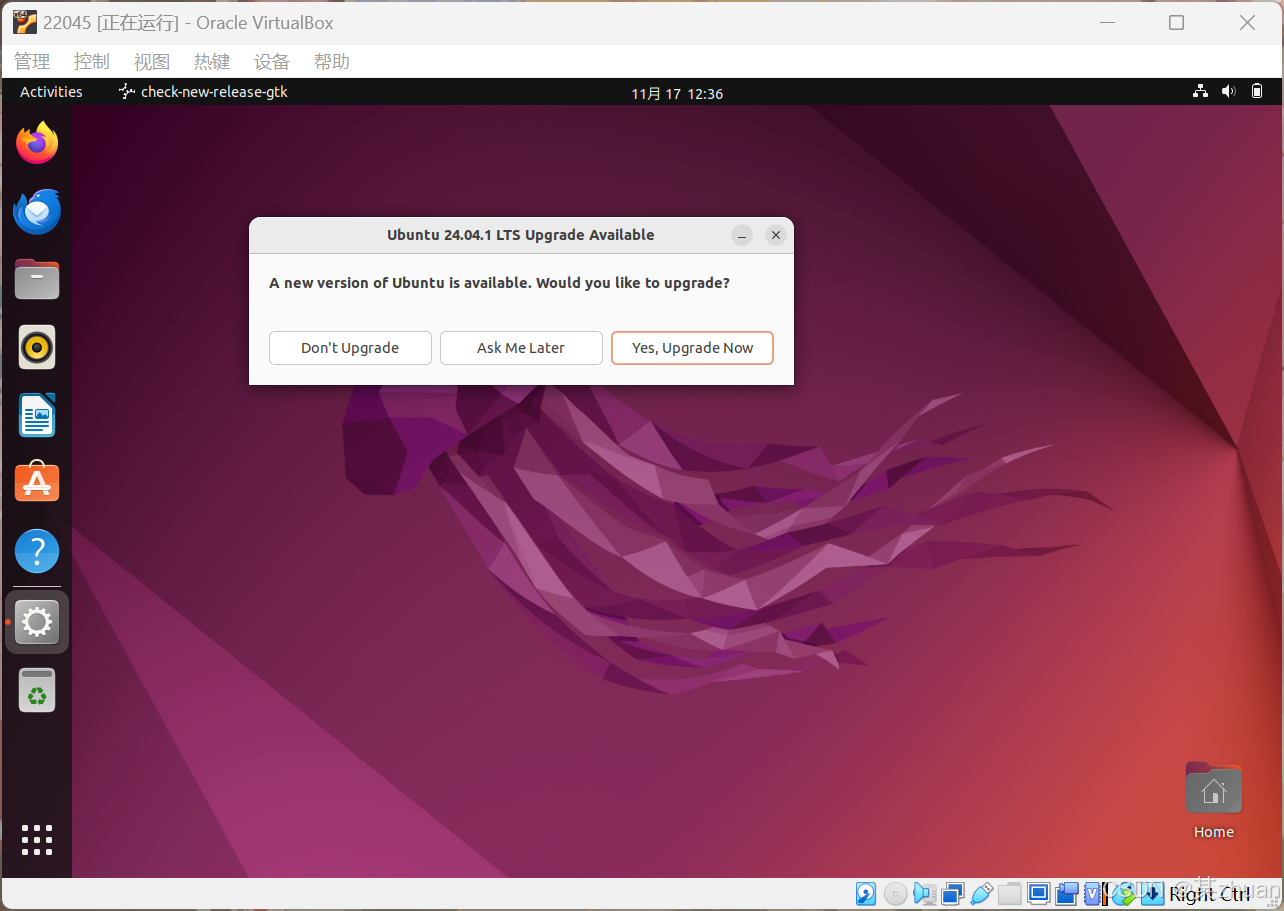Image resolution: width=1284 pixels, height=911 pixels.
Task: Confirm with Yes, Upgrade Now
Action: 692,348
